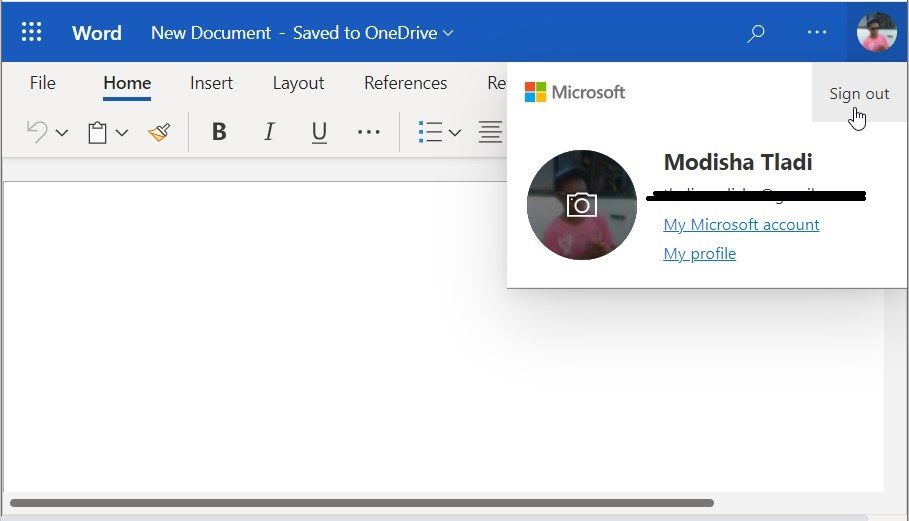Image resolution: width=909 pixels, height=521 pixels.
Task: Switch to the References tab
Action: point(405,83)
